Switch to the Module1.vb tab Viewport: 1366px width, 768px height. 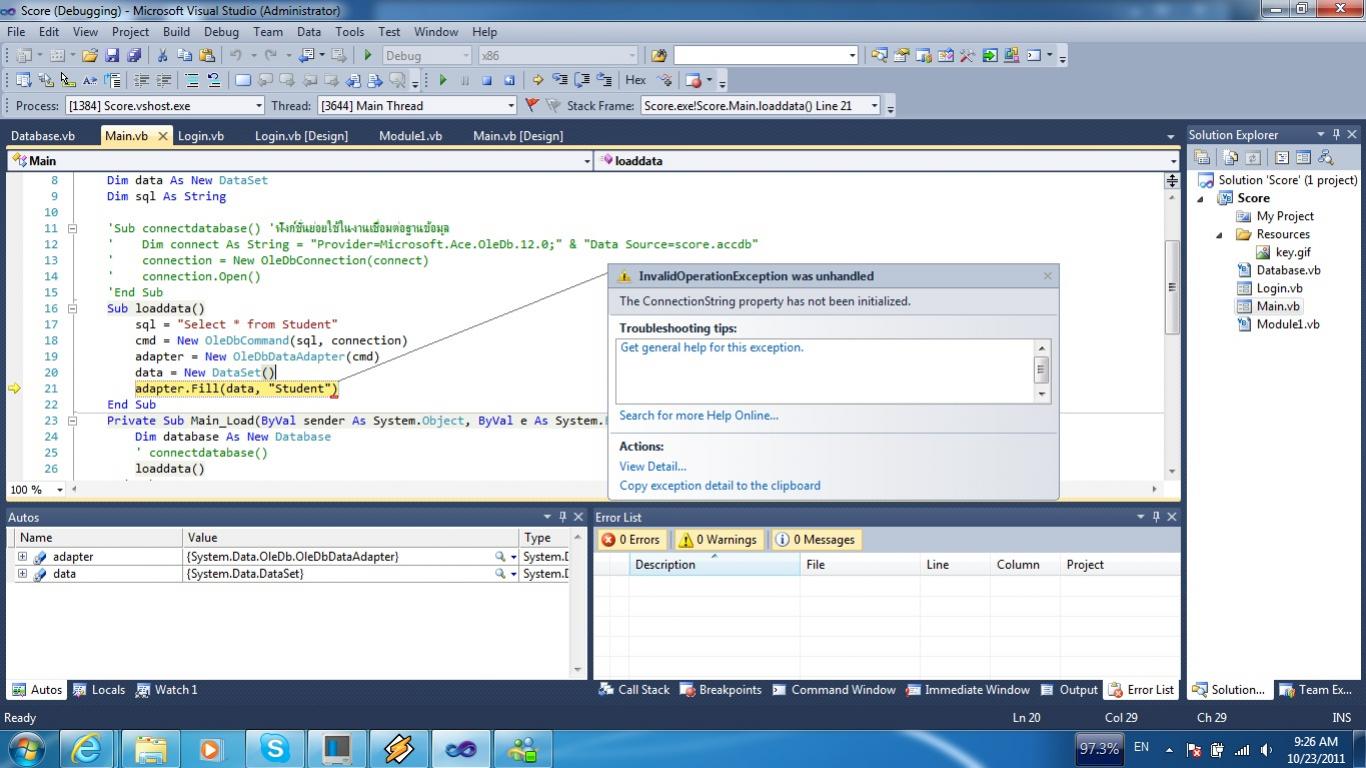click(x=410, y=136)
